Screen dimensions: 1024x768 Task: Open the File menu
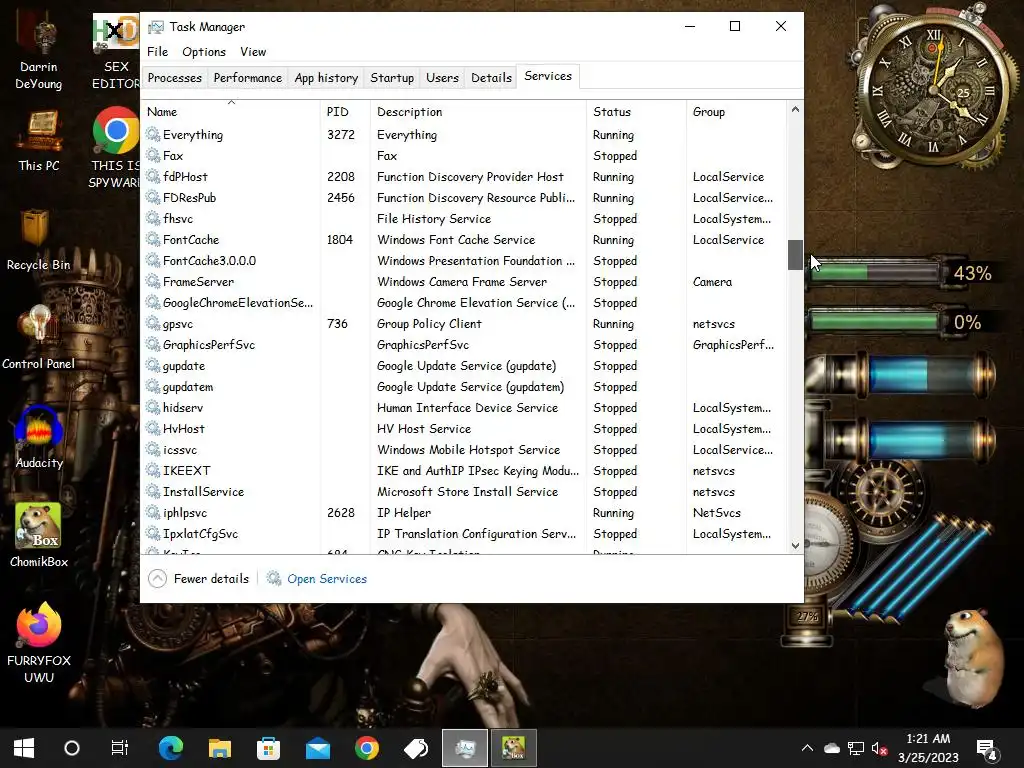[157, 52]
